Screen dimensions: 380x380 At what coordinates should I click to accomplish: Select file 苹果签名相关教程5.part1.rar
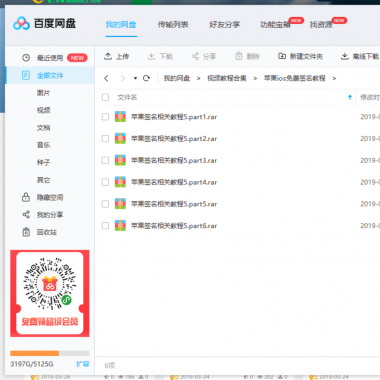click(x=174, y=117)
